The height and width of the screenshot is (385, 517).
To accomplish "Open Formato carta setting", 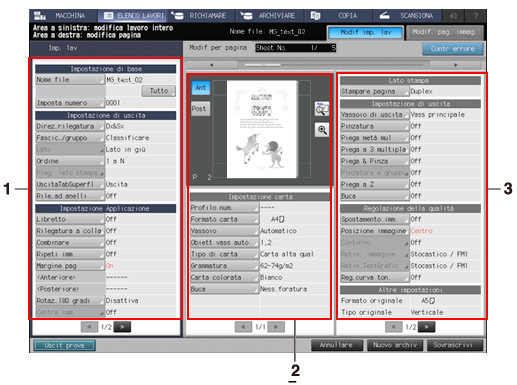I will coord(224,219).
